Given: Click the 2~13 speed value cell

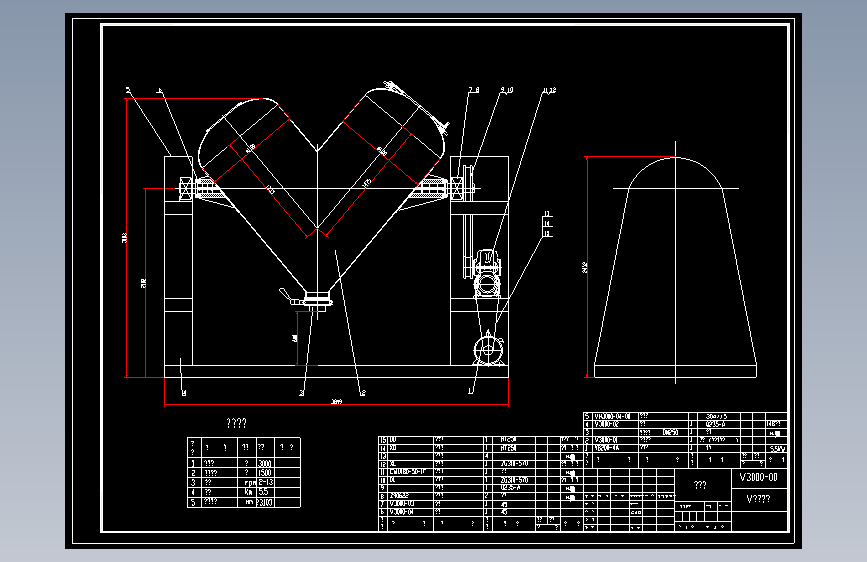Looking at the screenshot, I should click(x=265, y=482).
